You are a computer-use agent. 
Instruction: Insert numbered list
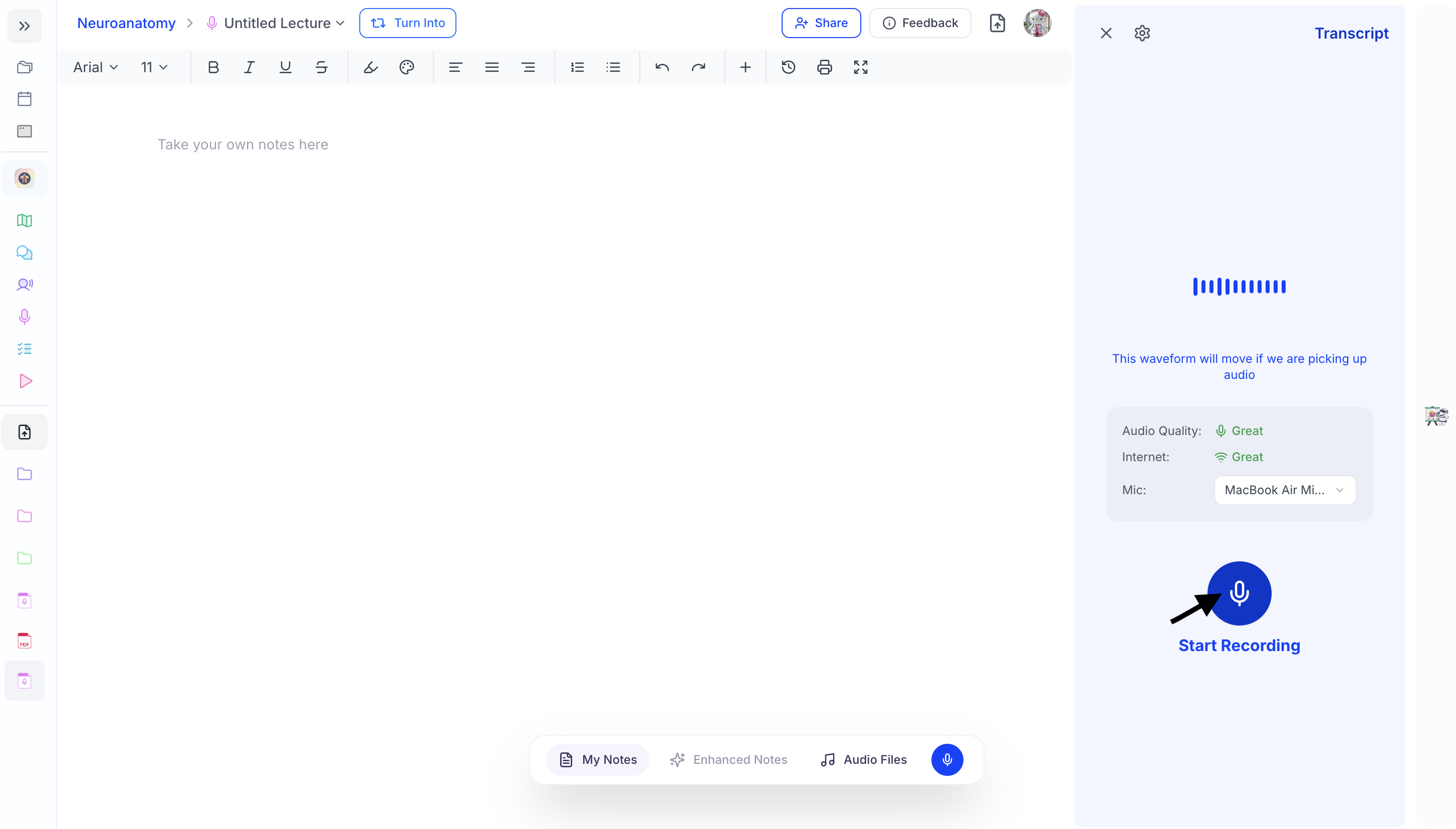577,67
